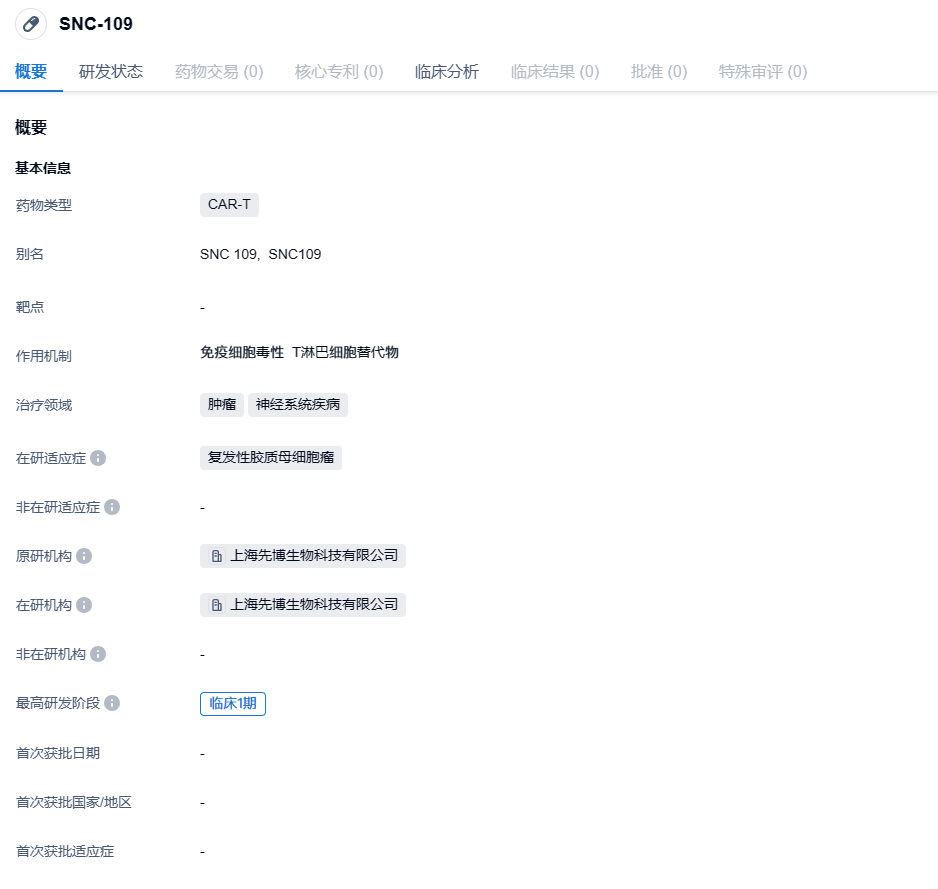Screen dimensions: 938x889
Task: Click the 免疫细胞毒性 mechanism link
Action: (242, 353)
